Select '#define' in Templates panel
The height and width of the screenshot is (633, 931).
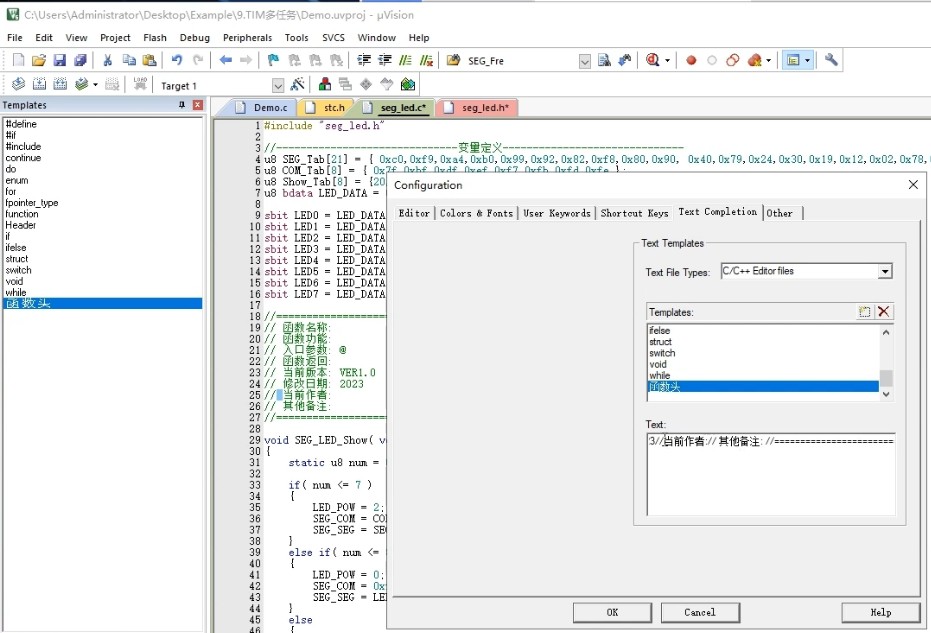coord(103,124)
